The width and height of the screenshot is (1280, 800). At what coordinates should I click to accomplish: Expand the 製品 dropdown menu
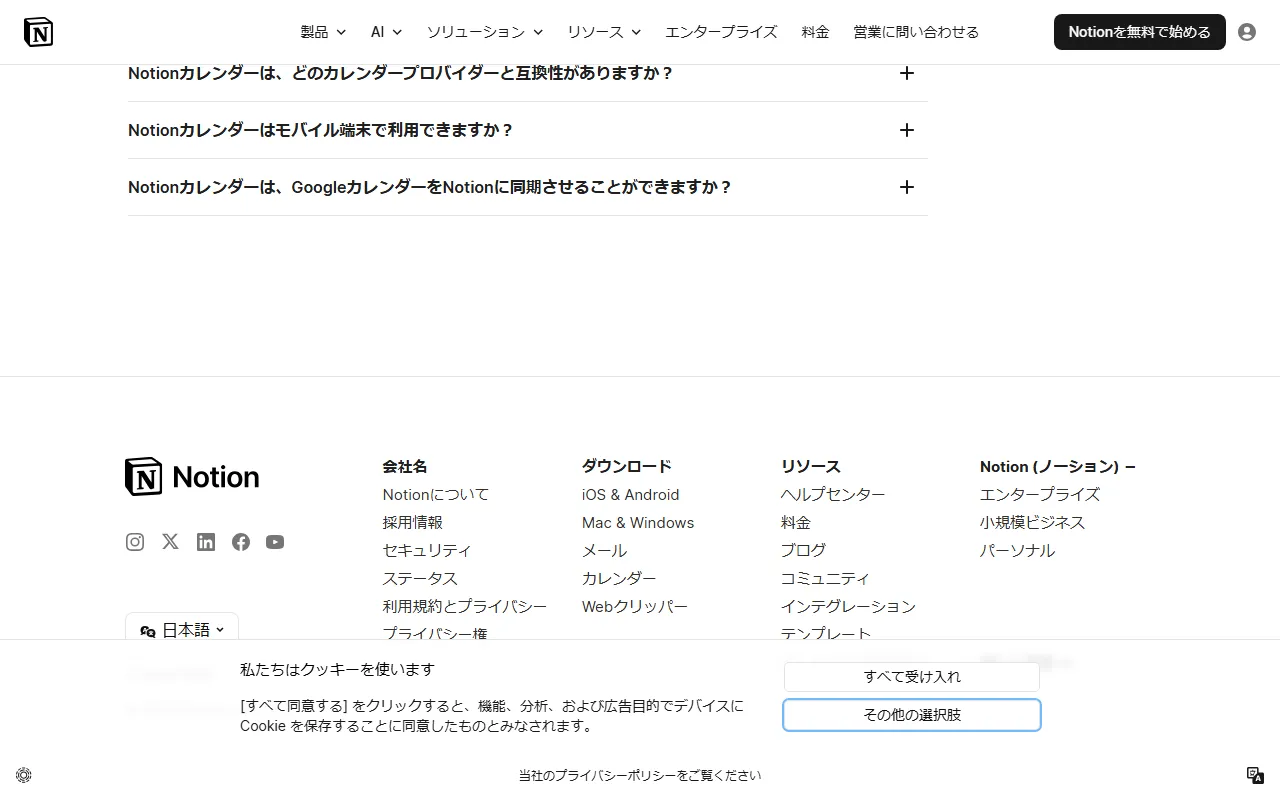(x=322, y=31)
